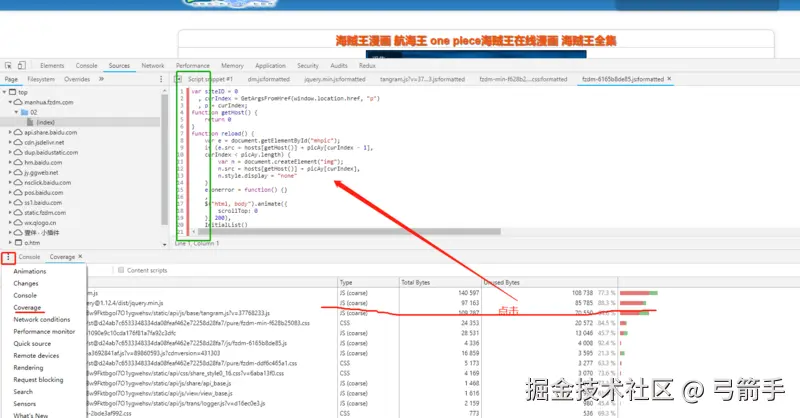800x418 pixels.
Task: Select the coverage row ending in fzdm-6165b8de85.js
Action: pyautogui.click(x=352, y=343)
